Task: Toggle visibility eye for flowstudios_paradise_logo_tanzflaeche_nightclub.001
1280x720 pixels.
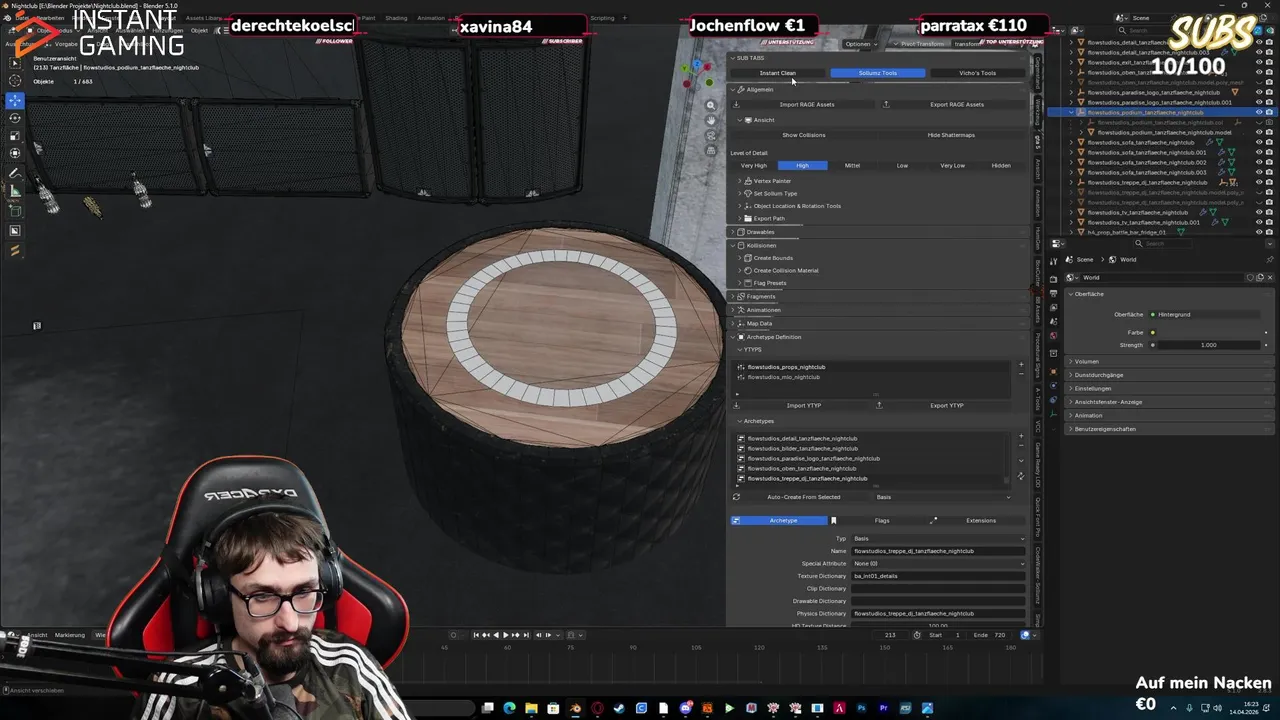Action: click(1258, 102)
